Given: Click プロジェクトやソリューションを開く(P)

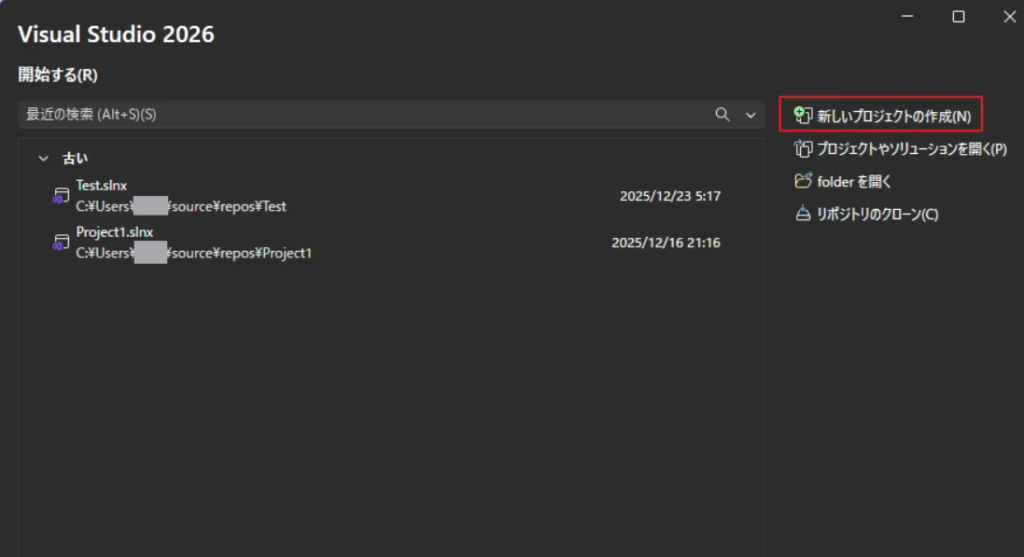Looking at the screenshot, I should [901, 149].
